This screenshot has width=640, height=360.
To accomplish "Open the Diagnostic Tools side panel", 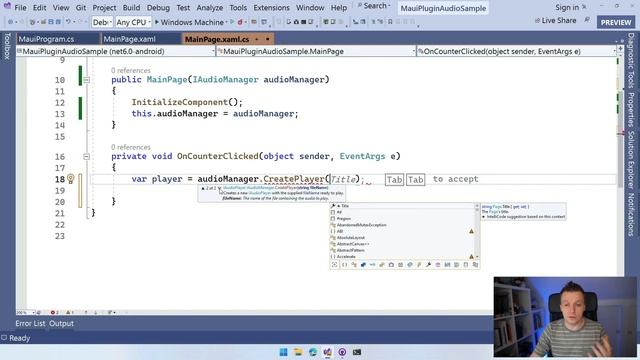I will [631, 60].
